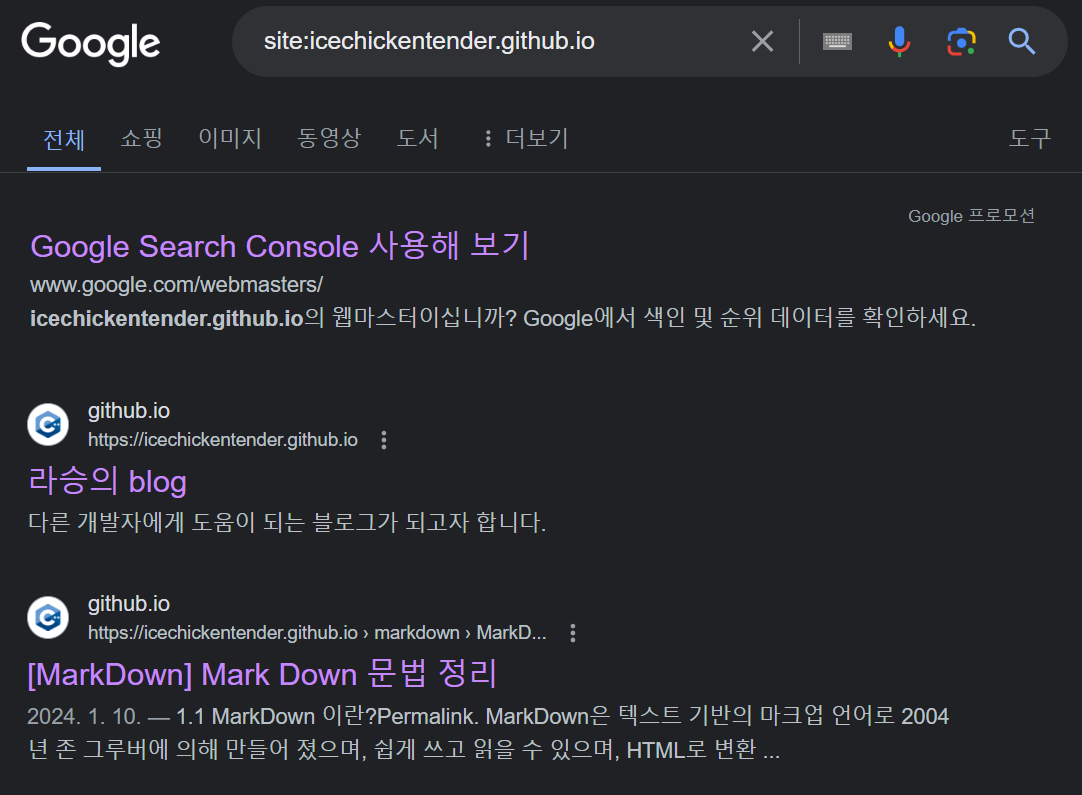Switch to the 동영상 tab
1082x795 pixels.
pos(329,138)
